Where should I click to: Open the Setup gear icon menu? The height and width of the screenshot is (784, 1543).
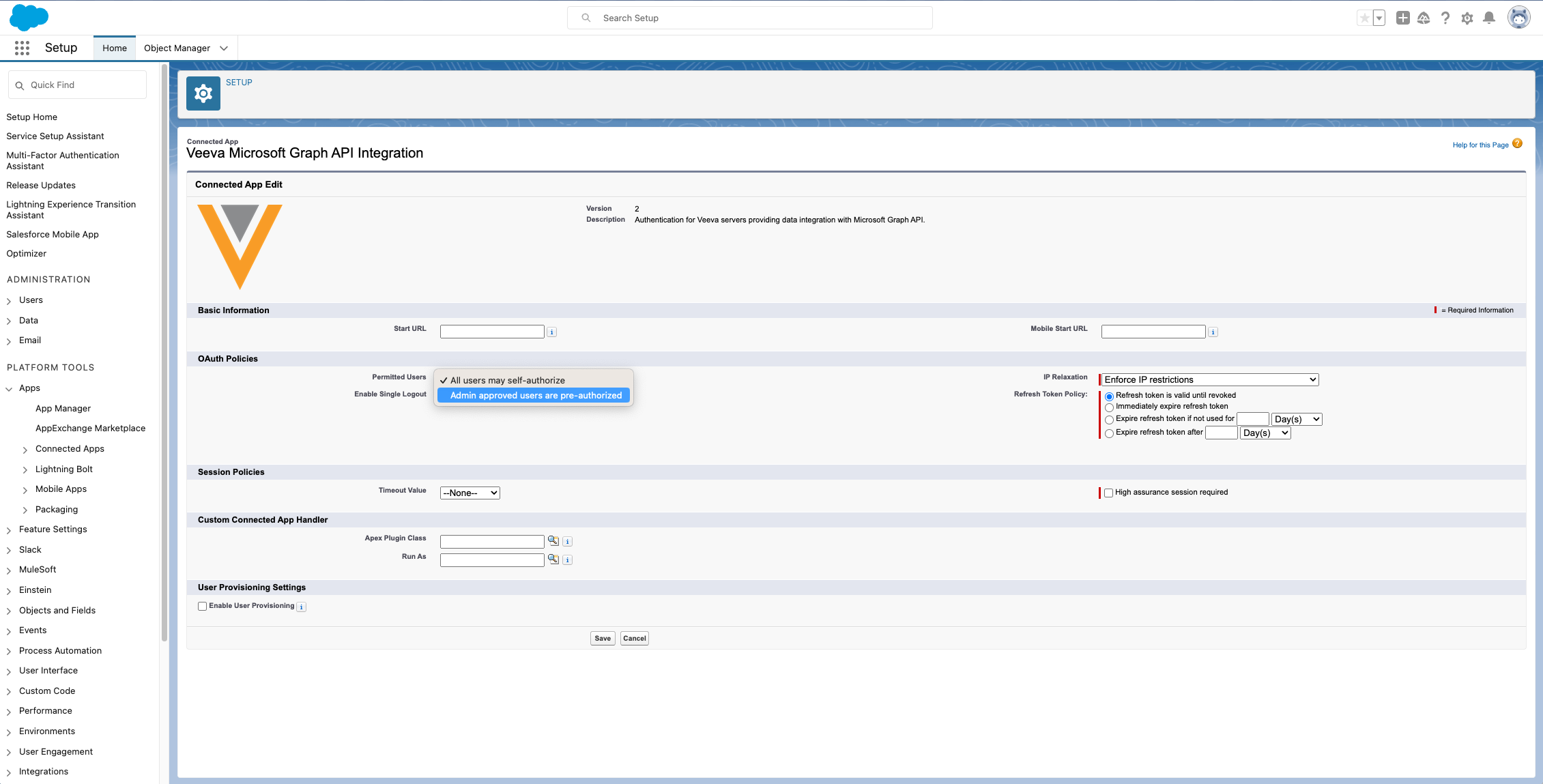(x=1467, y=18)
